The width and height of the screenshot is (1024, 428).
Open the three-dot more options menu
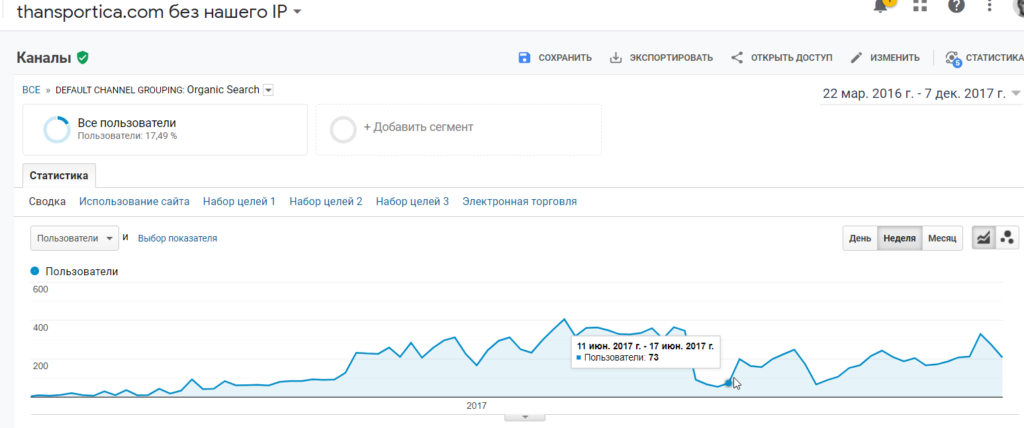tap(990, 5)
